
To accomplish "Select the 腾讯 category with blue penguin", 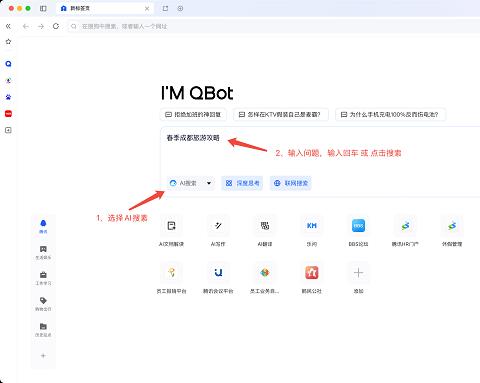I will coord(43,226).
